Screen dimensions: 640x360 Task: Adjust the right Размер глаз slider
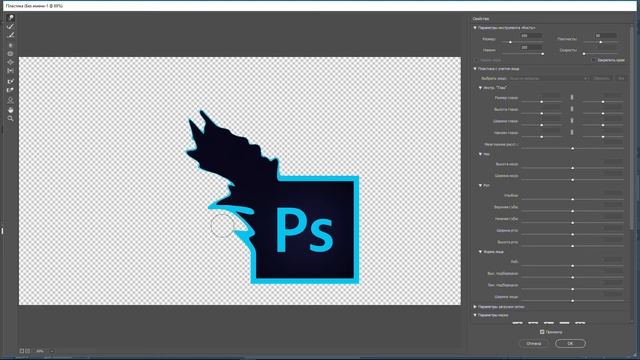(603, 102)
